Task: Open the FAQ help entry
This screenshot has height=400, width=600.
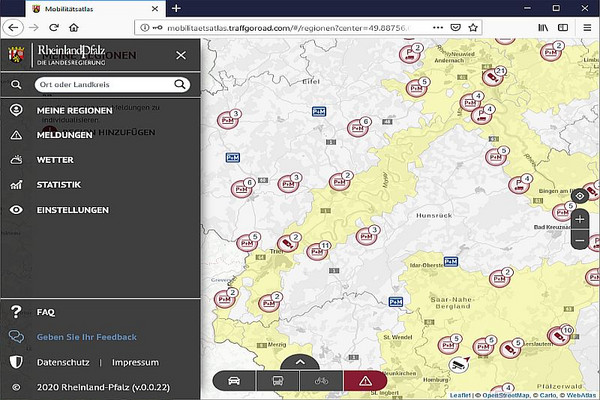Action: coord(46,312)
